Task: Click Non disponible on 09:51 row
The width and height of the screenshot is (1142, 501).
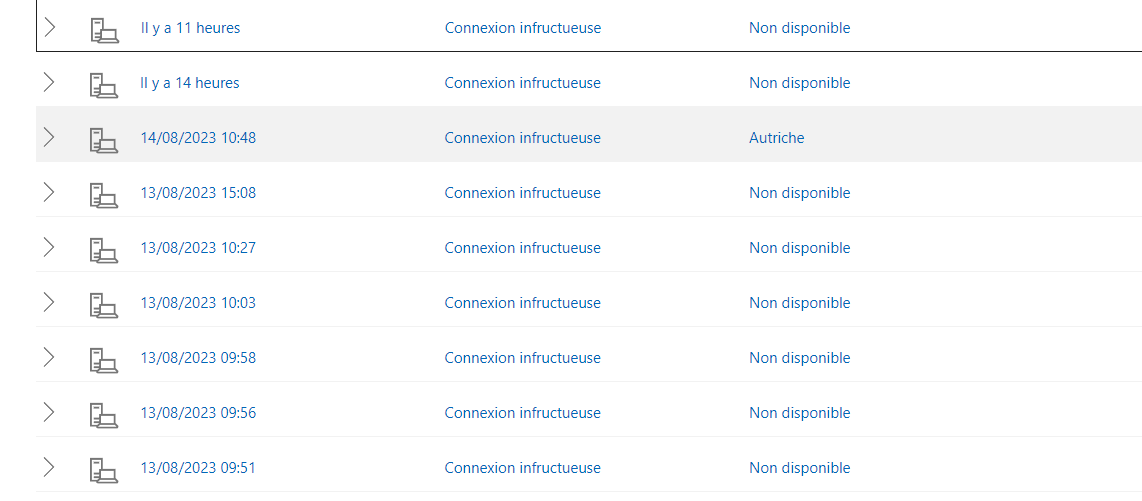Action: [800, 468]
